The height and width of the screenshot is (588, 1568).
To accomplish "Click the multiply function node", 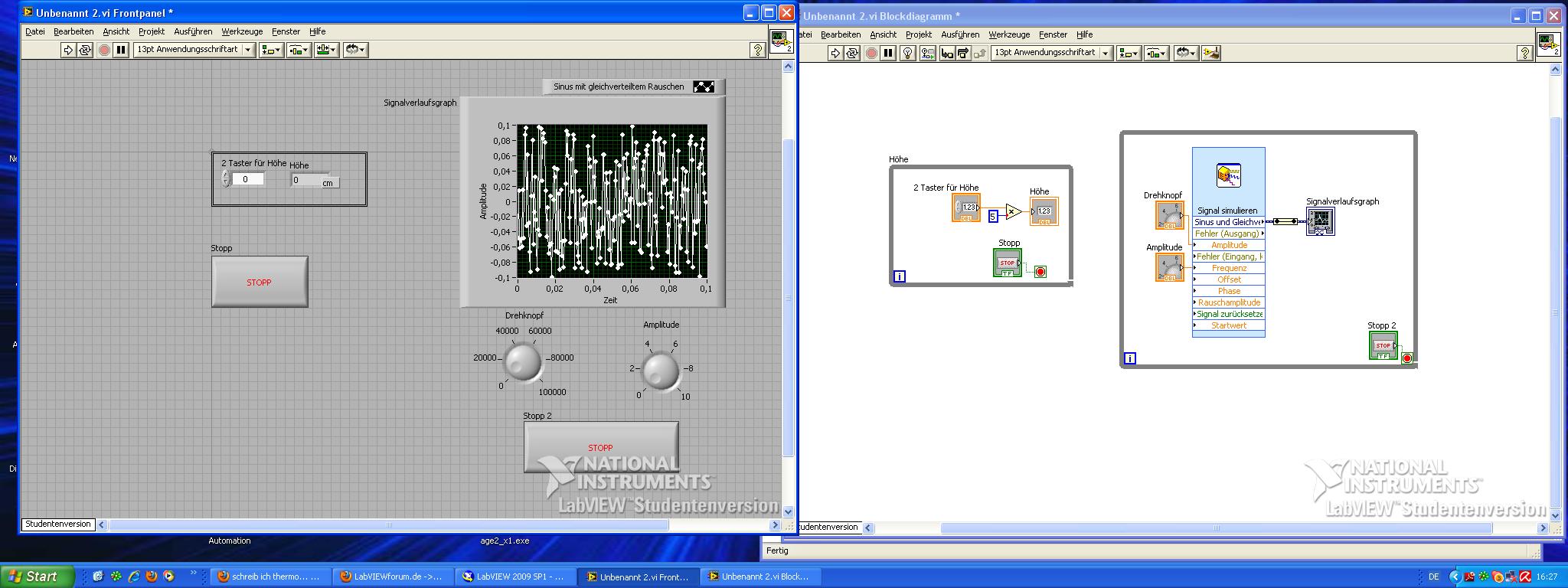I will 1014,212.
